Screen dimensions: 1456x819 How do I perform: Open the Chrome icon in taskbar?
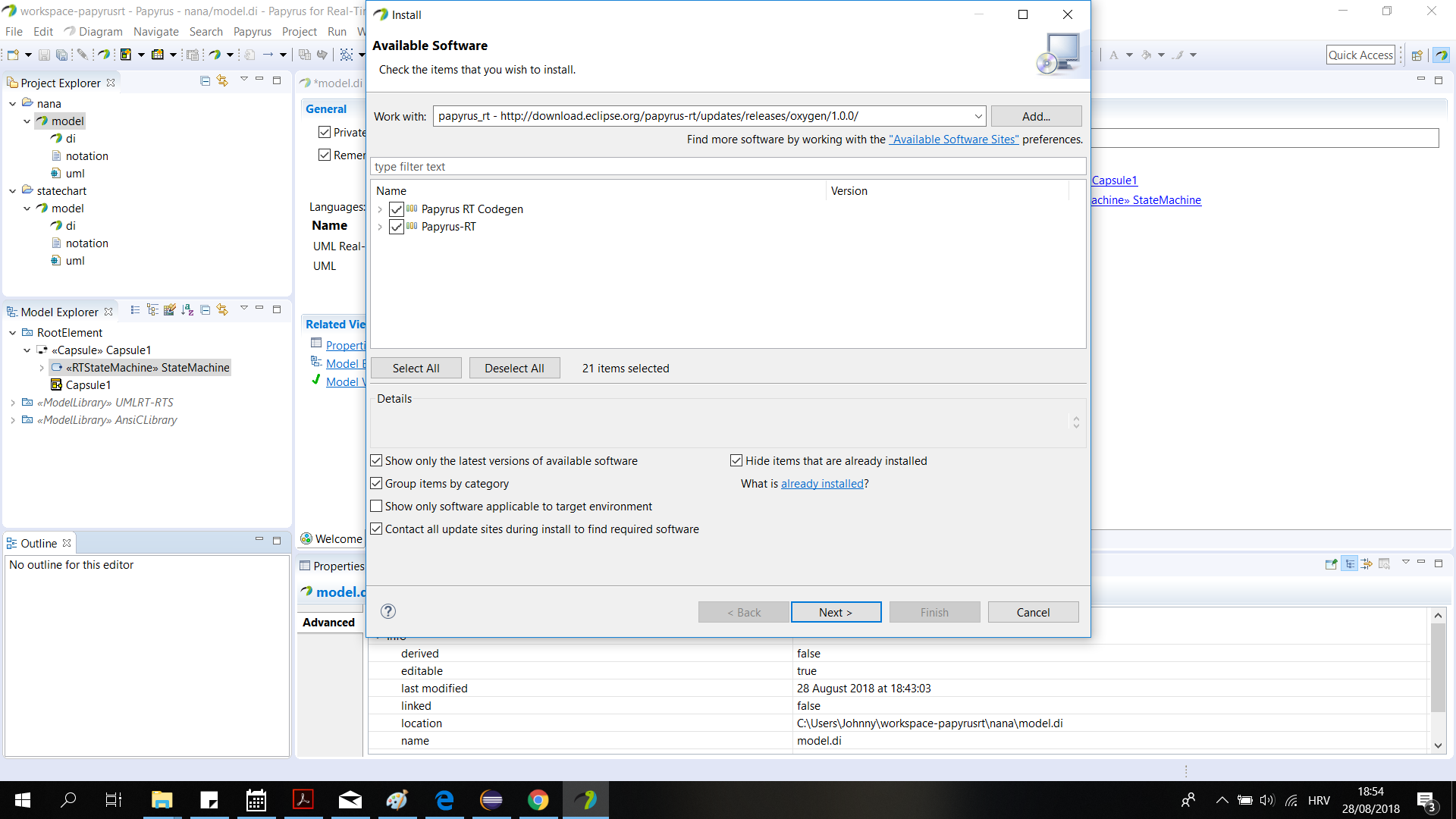point(538,800)
